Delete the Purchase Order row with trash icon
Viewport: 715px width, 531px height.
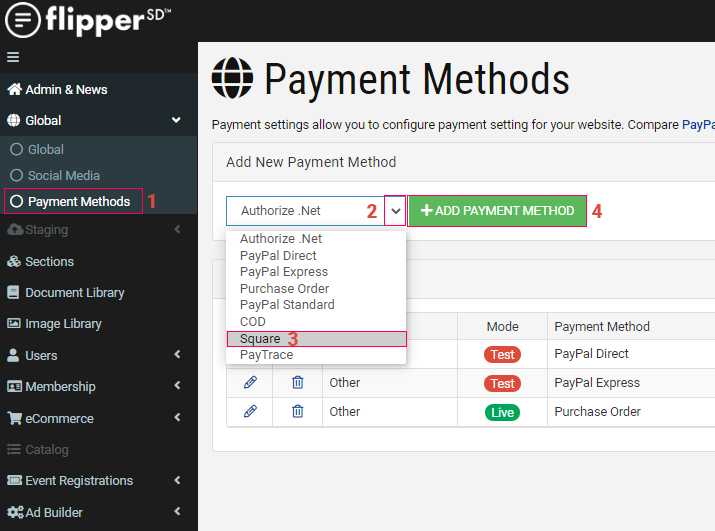[297, 411]
